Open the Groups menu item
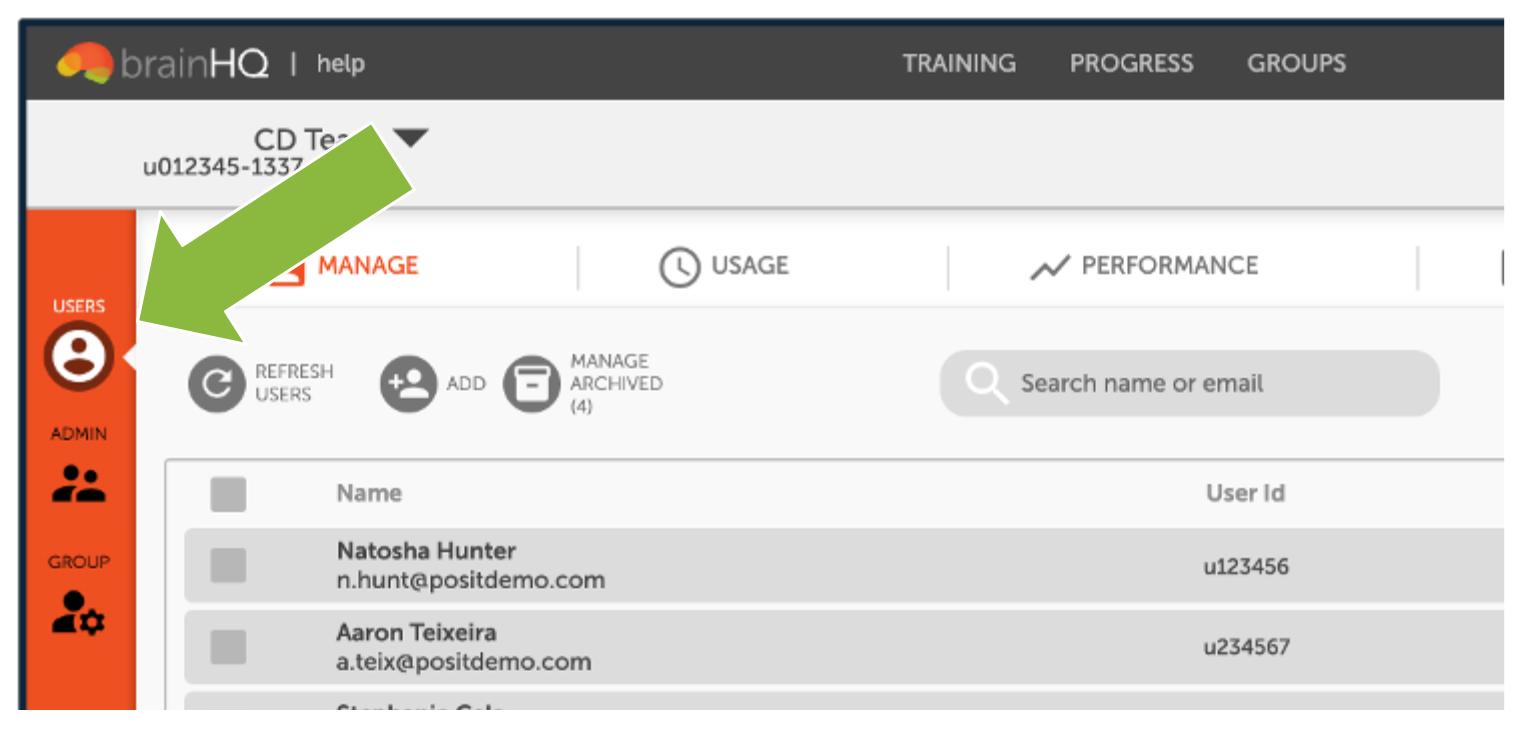This screenshot has width=1527, height=746. (x=1296, y=63)
